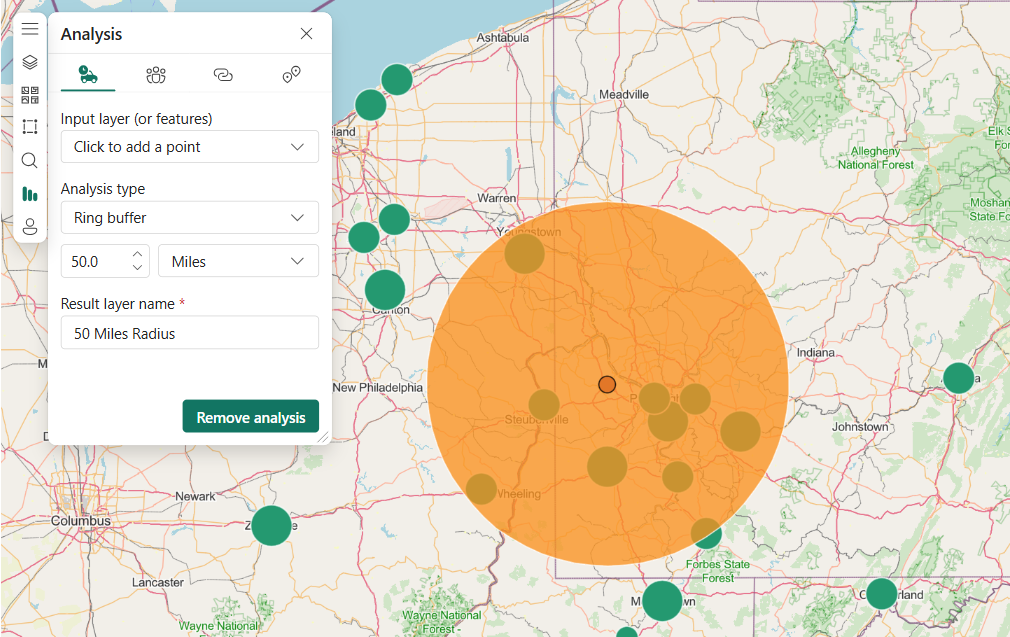Screen dimensions: 1010x637
Task: Open the demographics people icon
Action: (155, 74)
